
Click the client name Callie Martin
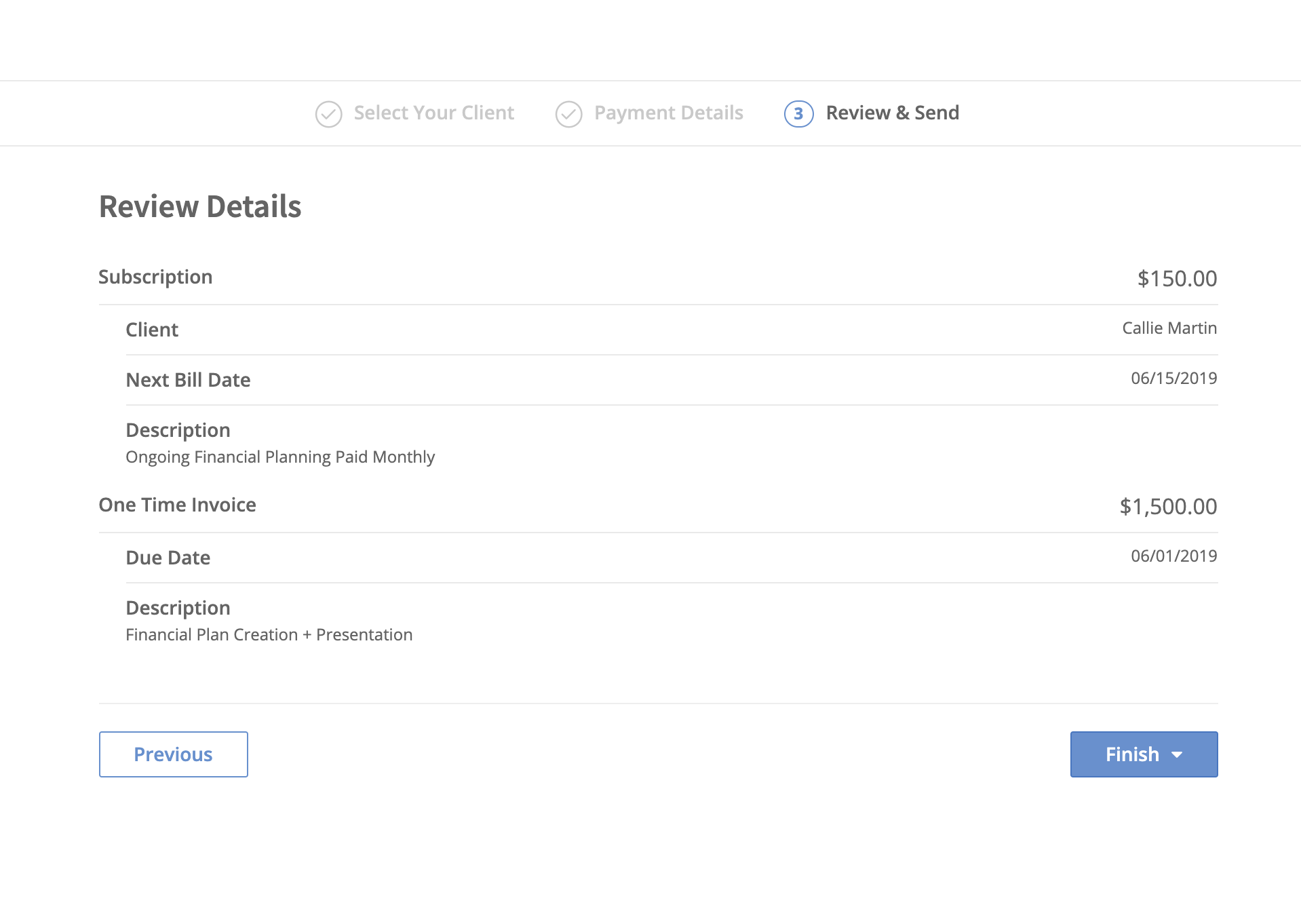(x=1169, y=328)
